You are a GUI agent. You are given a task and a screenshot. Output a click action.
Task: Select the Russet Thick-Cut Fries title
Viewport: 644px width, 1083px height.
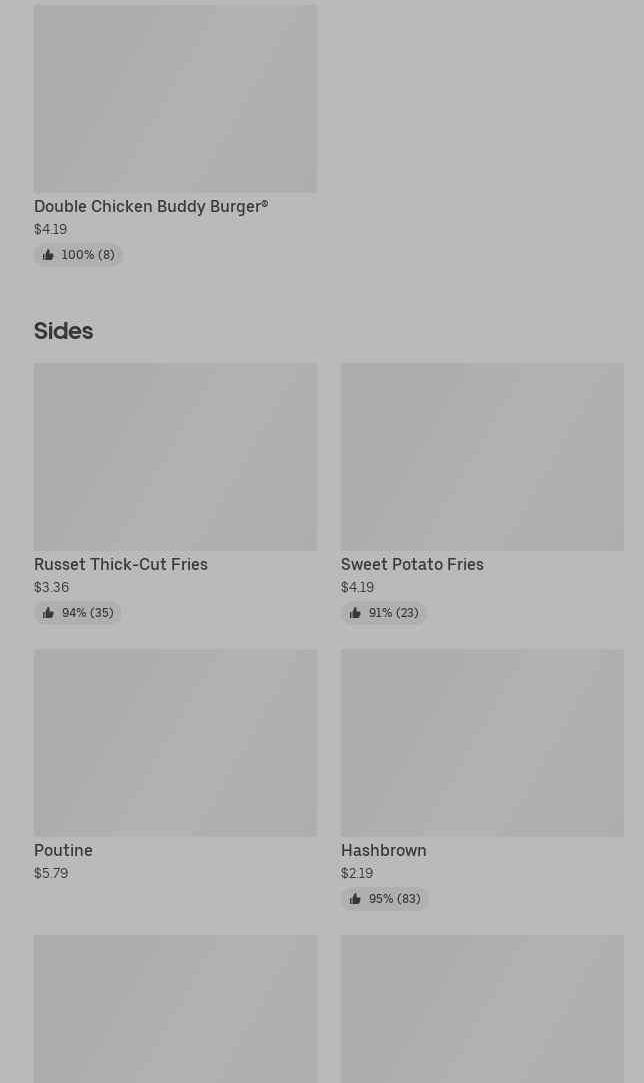pyautogui.click(x=121, y=564)
